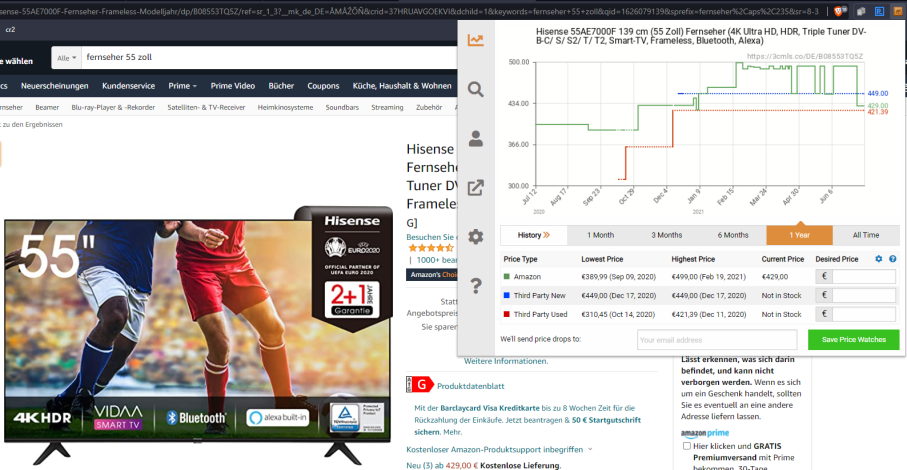
Task: Open Weitere Informationen link
Action: [x=506, y=361]
